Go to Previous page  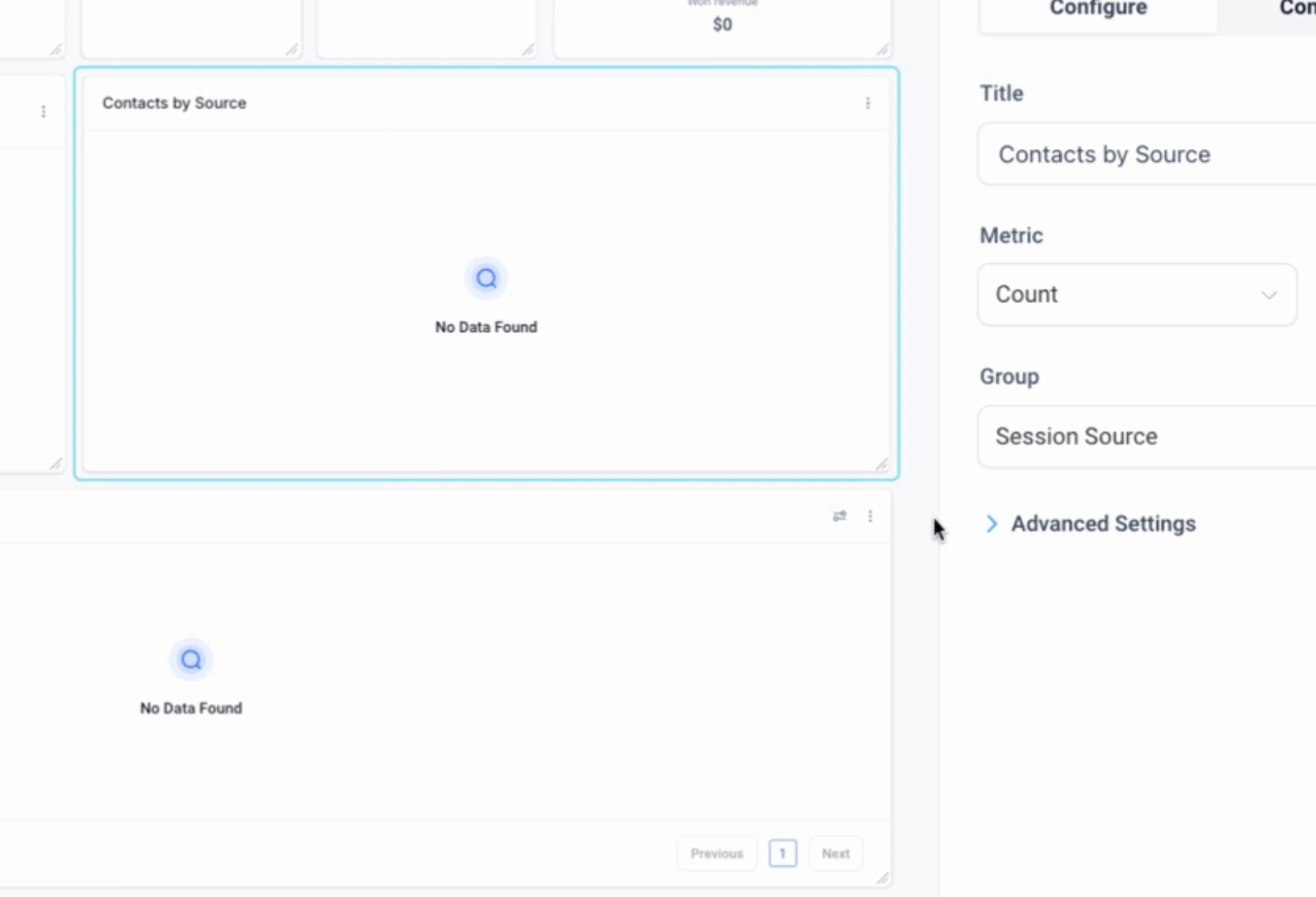click(717, 853)
